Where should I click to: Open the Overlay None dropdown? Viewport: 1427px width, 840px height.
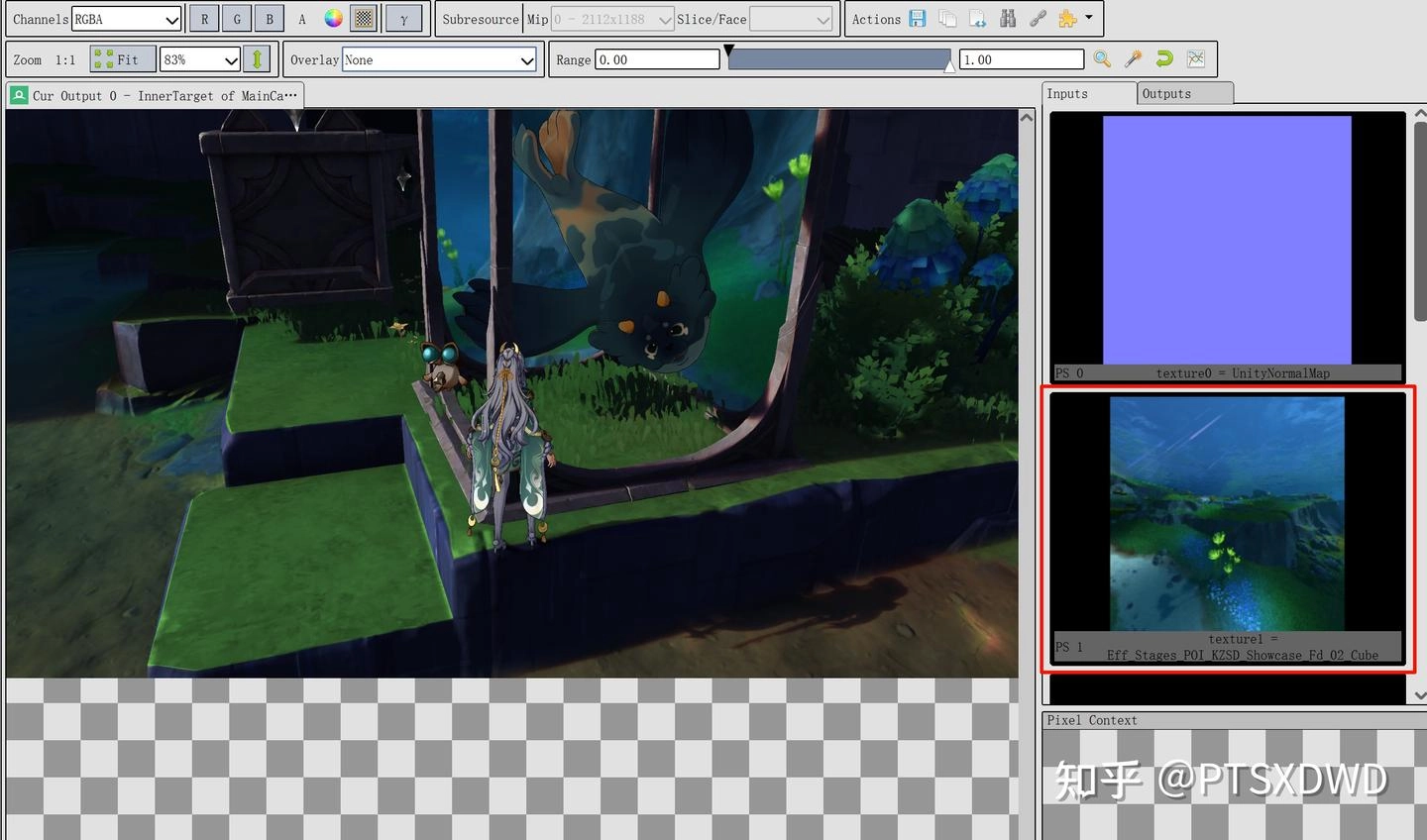[439, 59]
